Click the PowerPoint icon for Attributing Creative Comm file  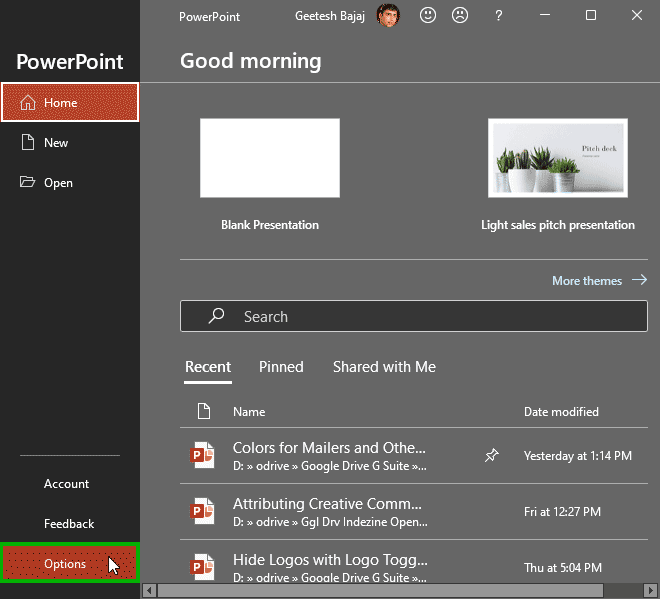203,512
